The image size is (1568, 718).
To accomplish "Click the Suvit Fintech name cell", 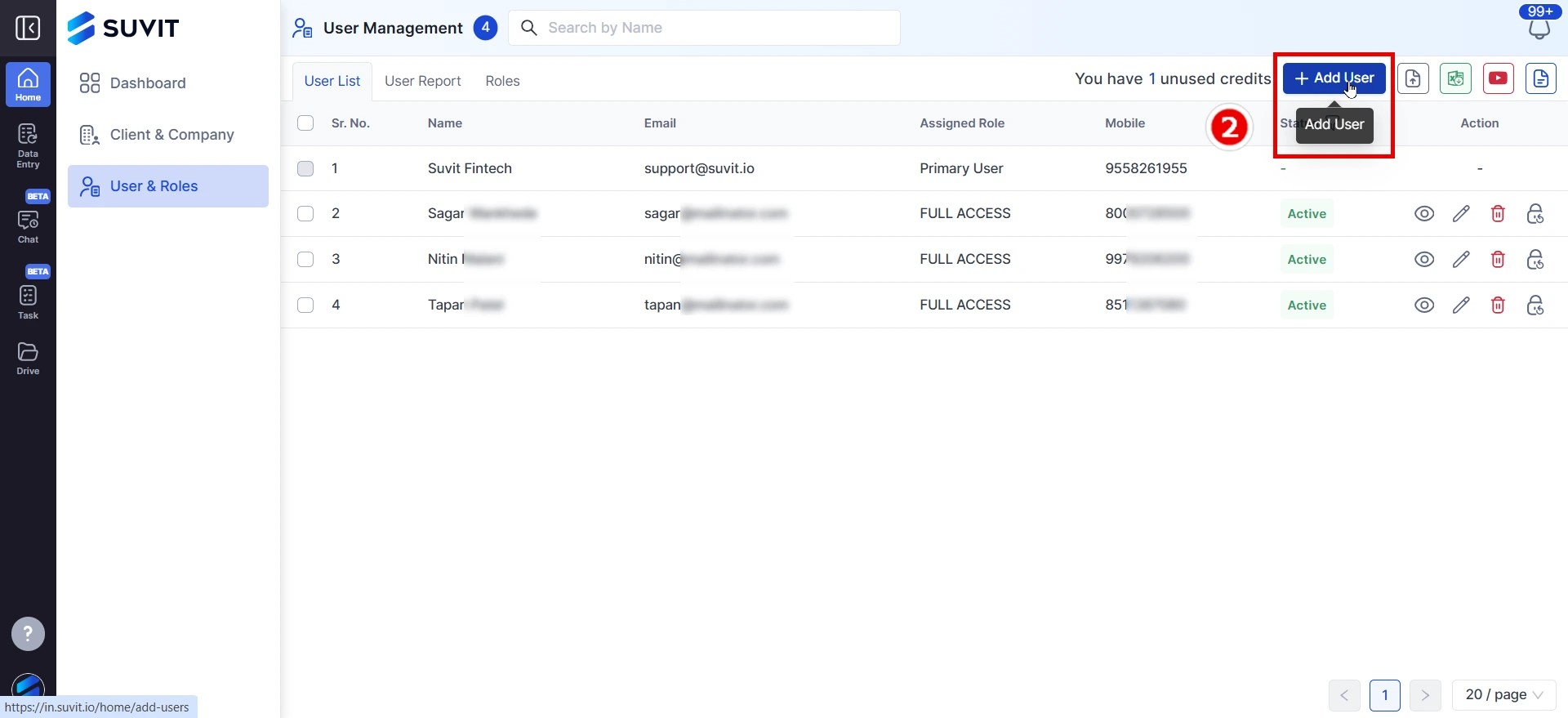I will [470, 168].
